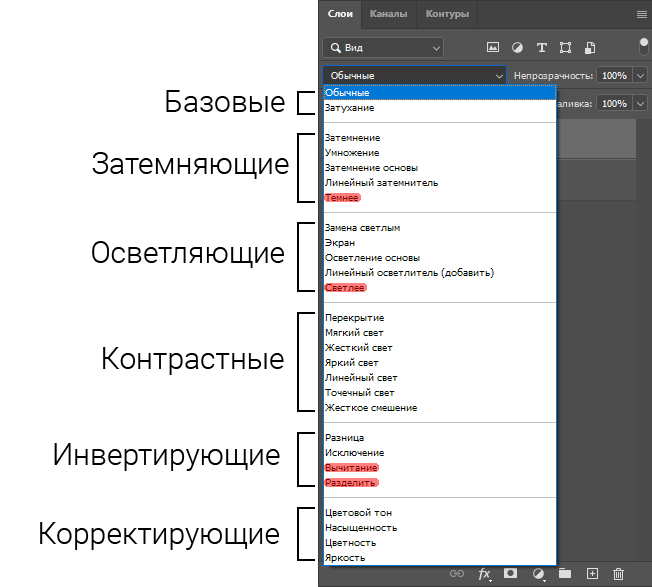Select Мягкий свет blend mode
Screen dimensions: 652x587
click(x=354, y=333)
